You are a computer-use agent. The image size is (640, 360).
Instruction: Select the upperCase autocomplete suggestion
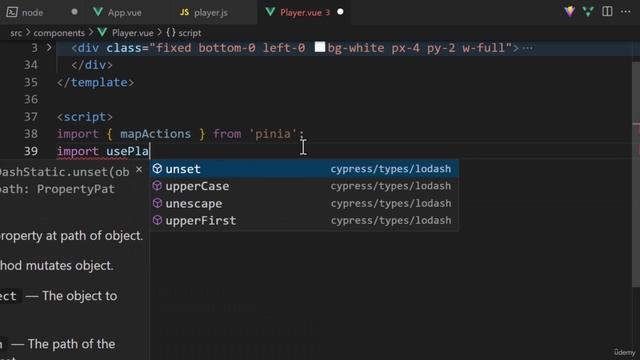304,186
